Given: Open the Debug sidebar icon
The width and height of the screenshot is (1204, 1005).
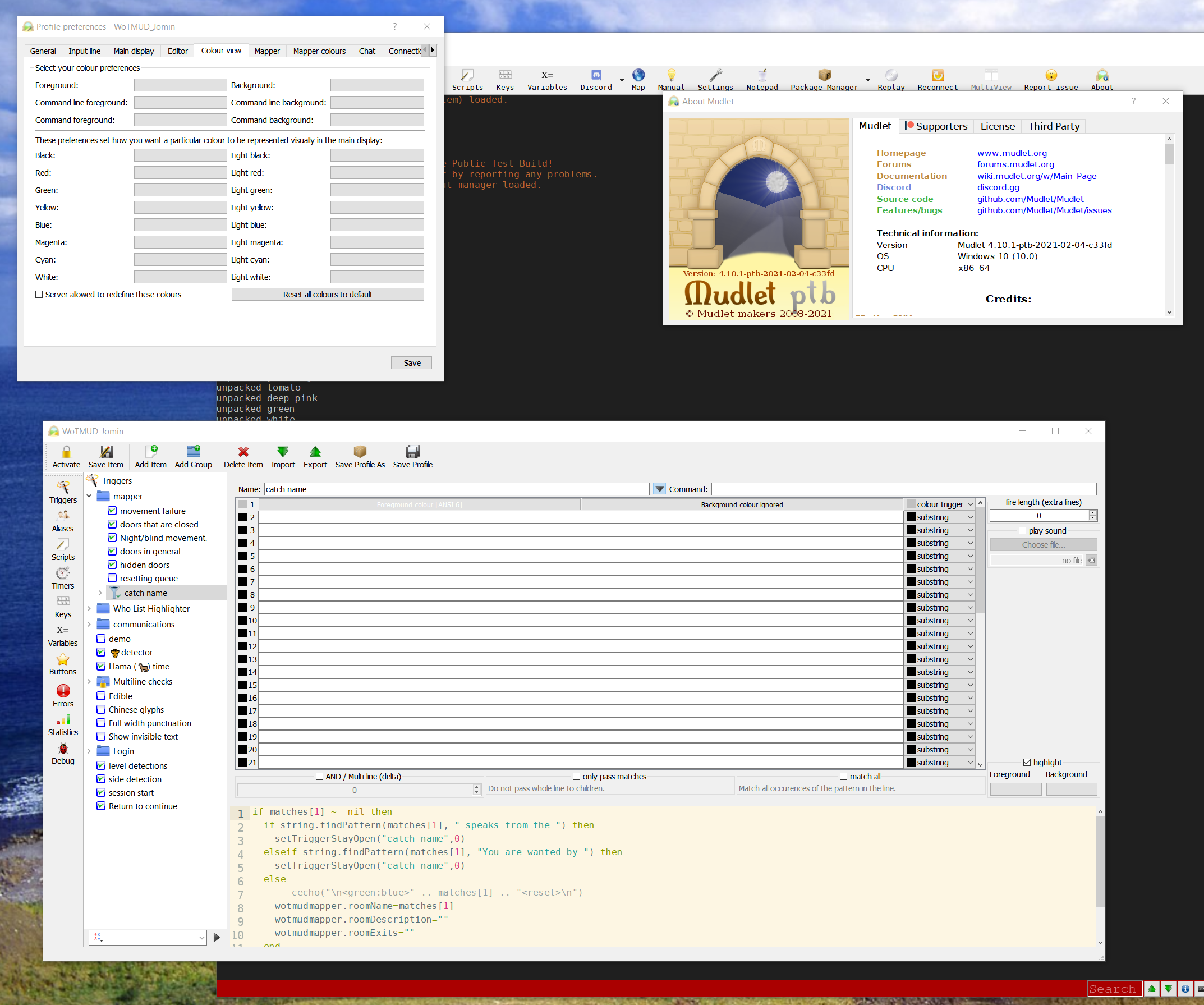Looking at the screenshot, I should [63, 749].
